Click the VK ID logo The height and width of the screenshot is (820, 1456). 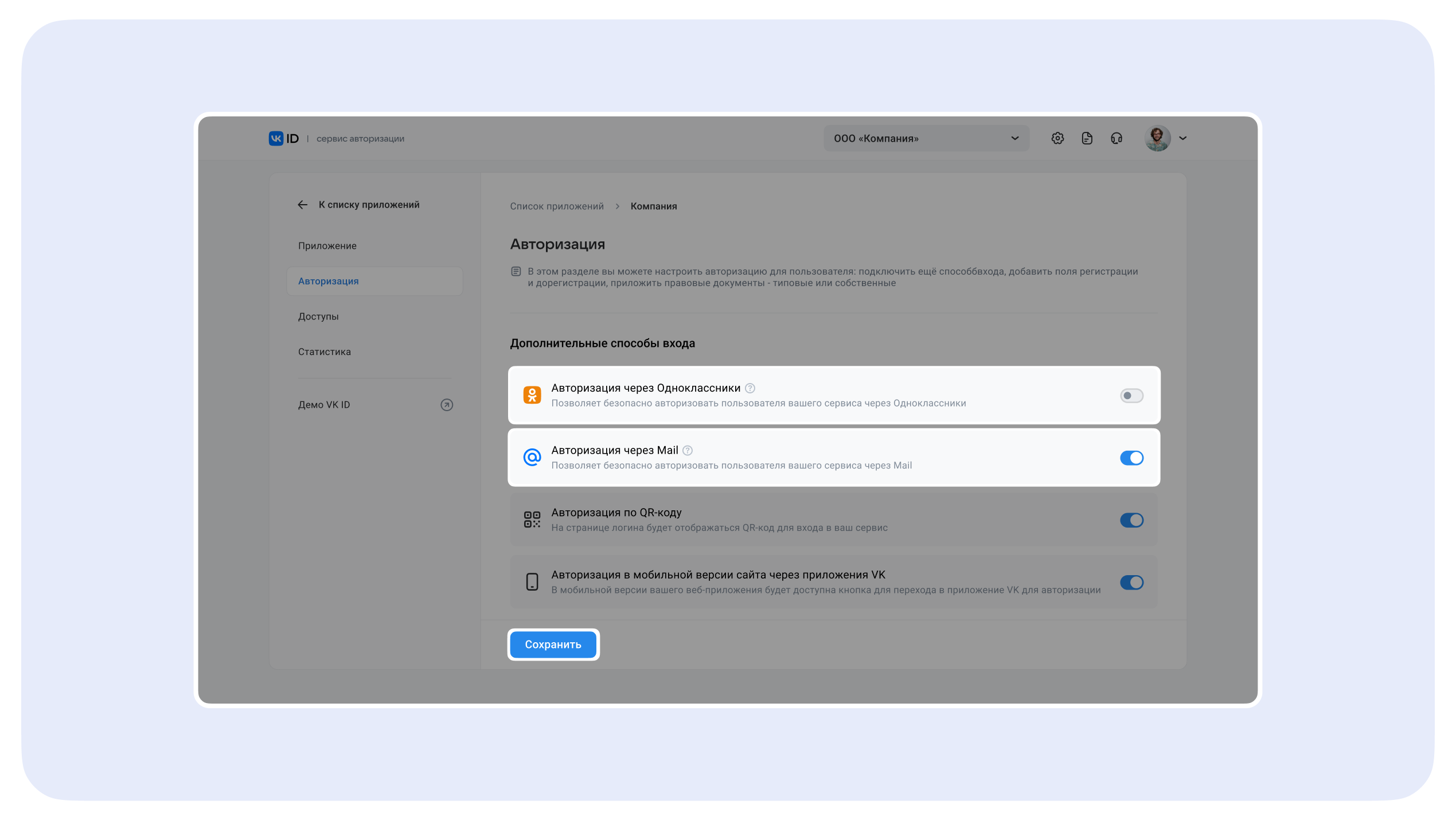pos(284,138)
